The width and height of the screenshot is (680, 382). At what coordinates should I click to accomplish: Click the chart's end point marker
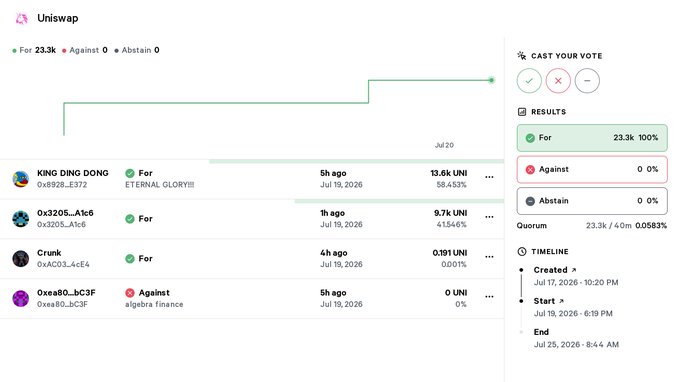tap(491, 80)
